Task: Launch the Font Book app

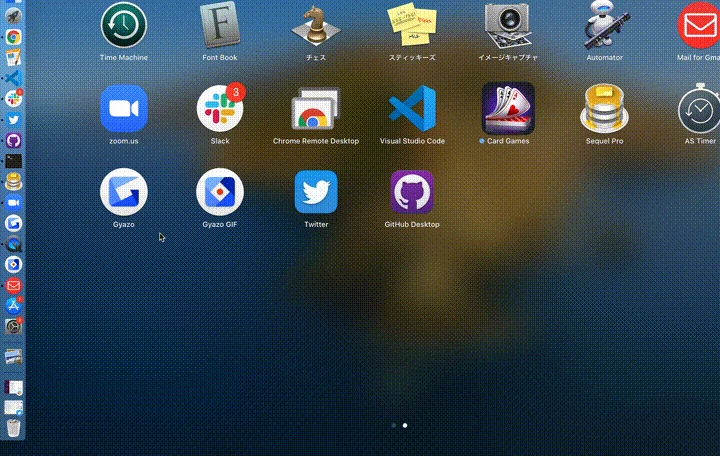Action: [220, 25]
